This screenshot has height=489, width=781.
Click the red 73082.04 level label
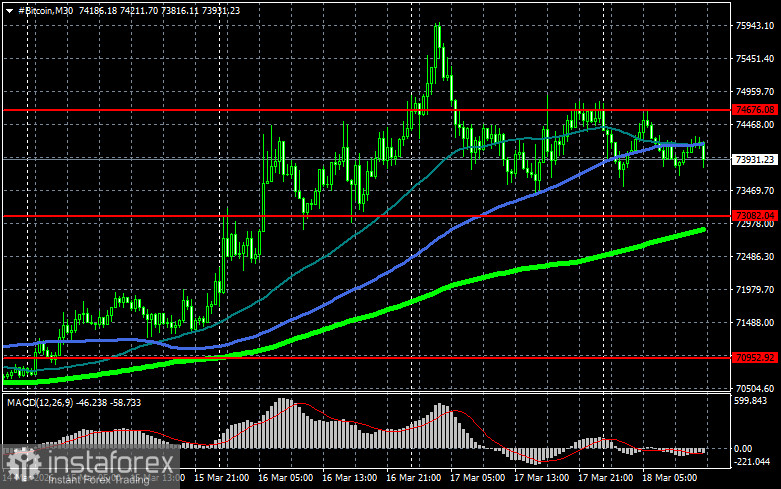[x=755, y=216]
